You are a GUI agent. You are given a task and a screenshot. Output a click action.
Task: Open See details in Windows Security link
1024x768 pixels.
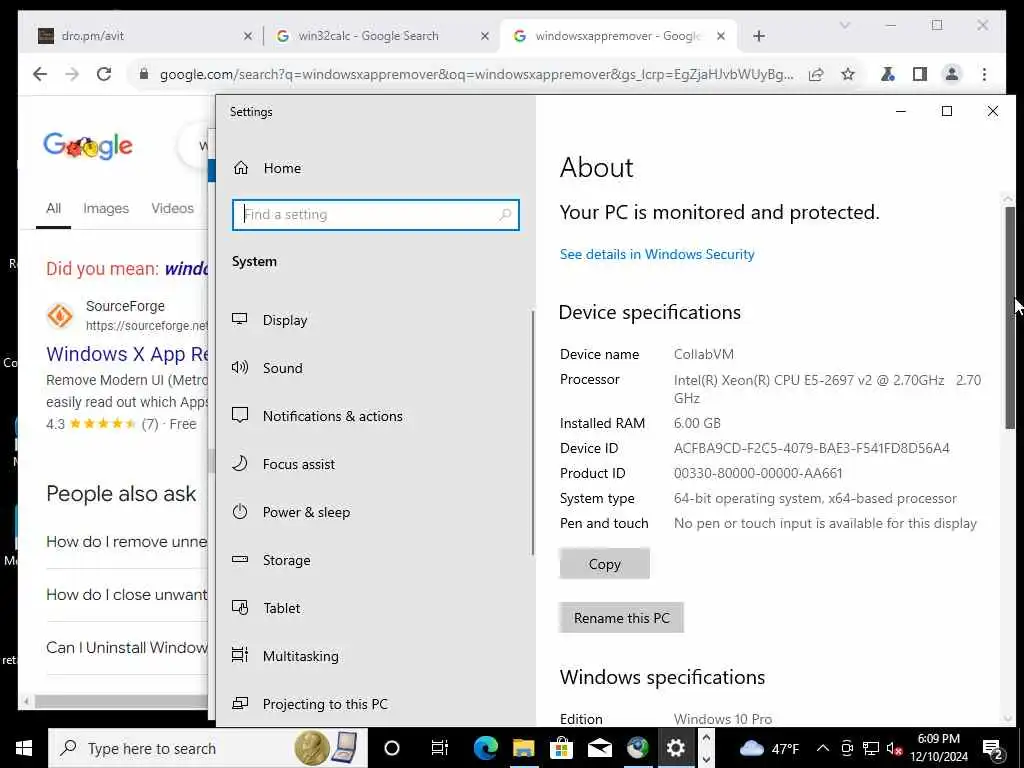click(x=657, y=254)
